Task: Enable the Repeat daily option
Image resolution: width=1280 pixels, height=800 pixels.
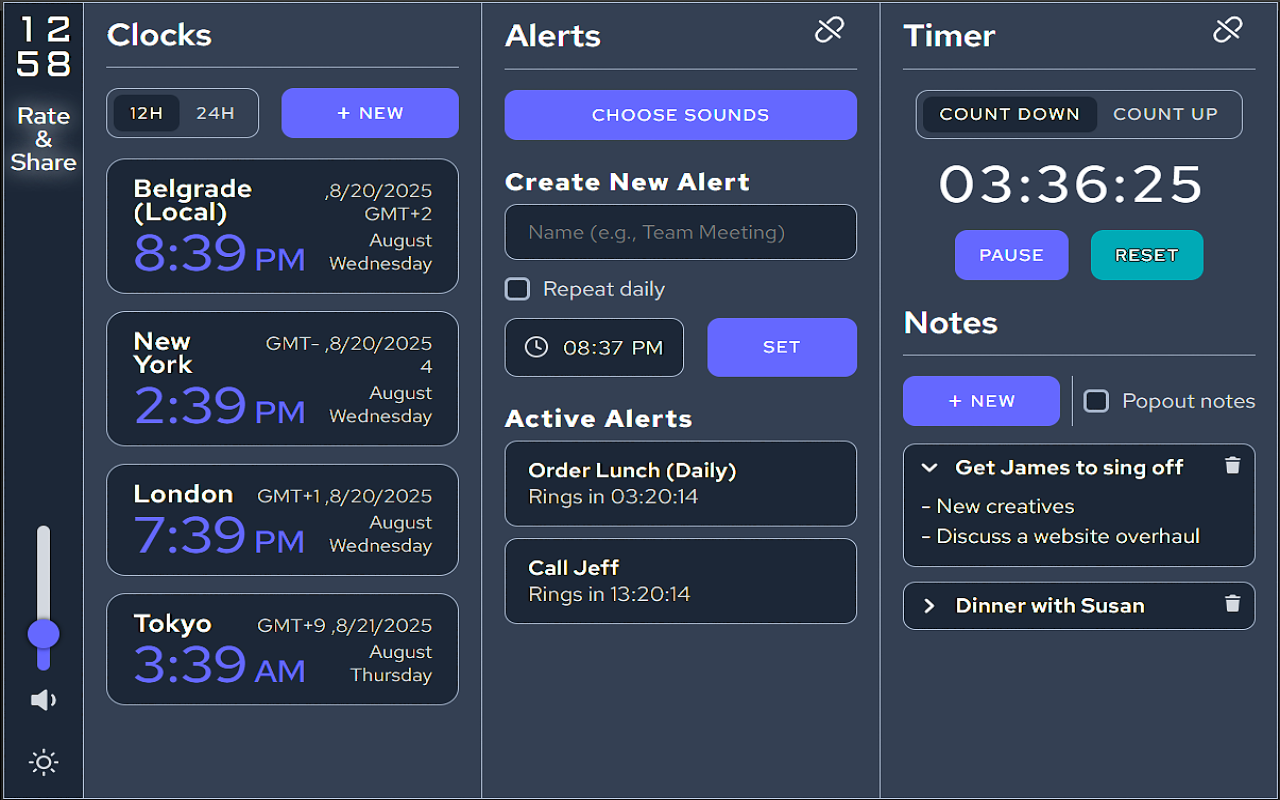Action: (517, 289)
